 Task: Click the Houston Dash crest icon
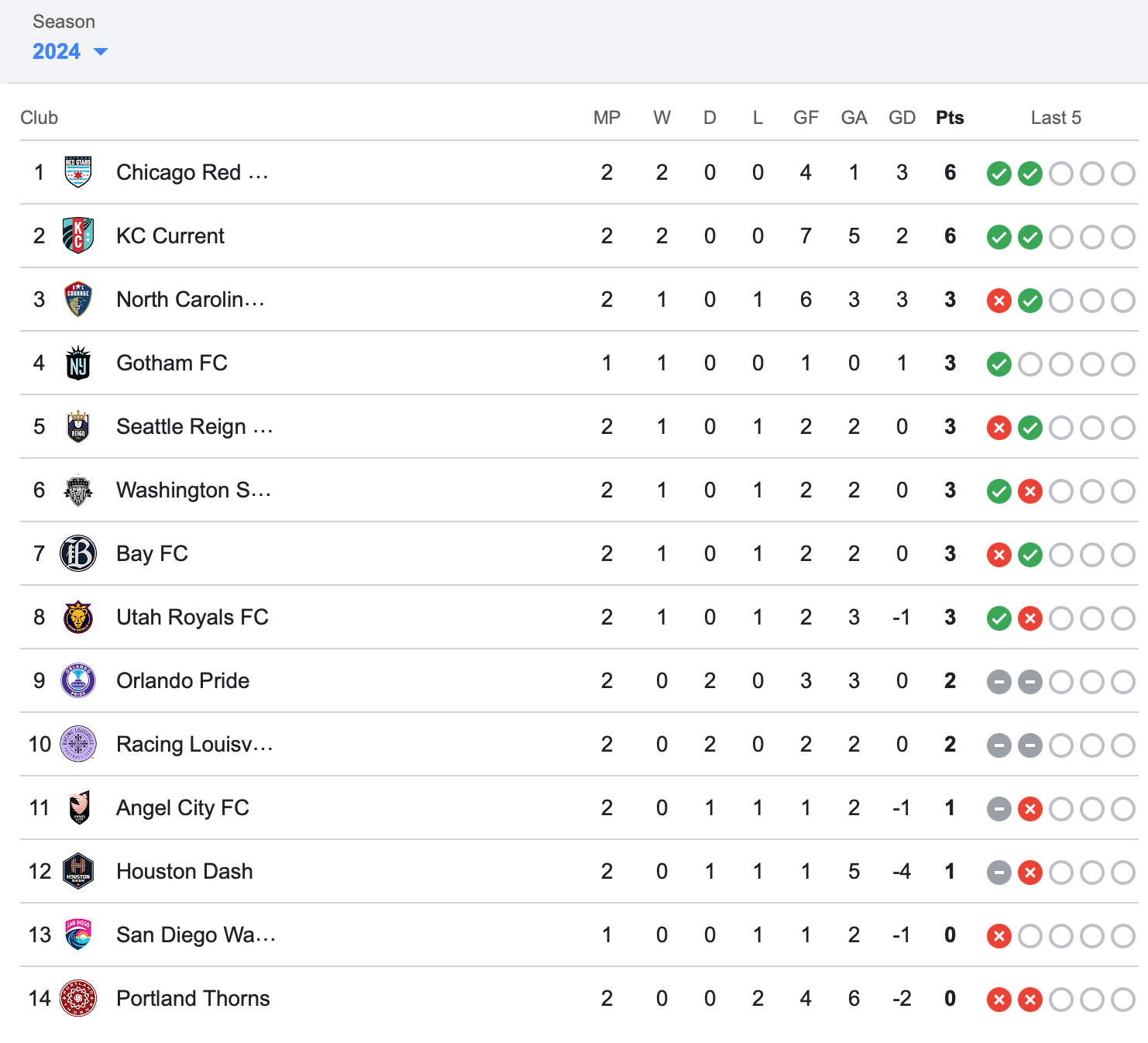point(78,871)
